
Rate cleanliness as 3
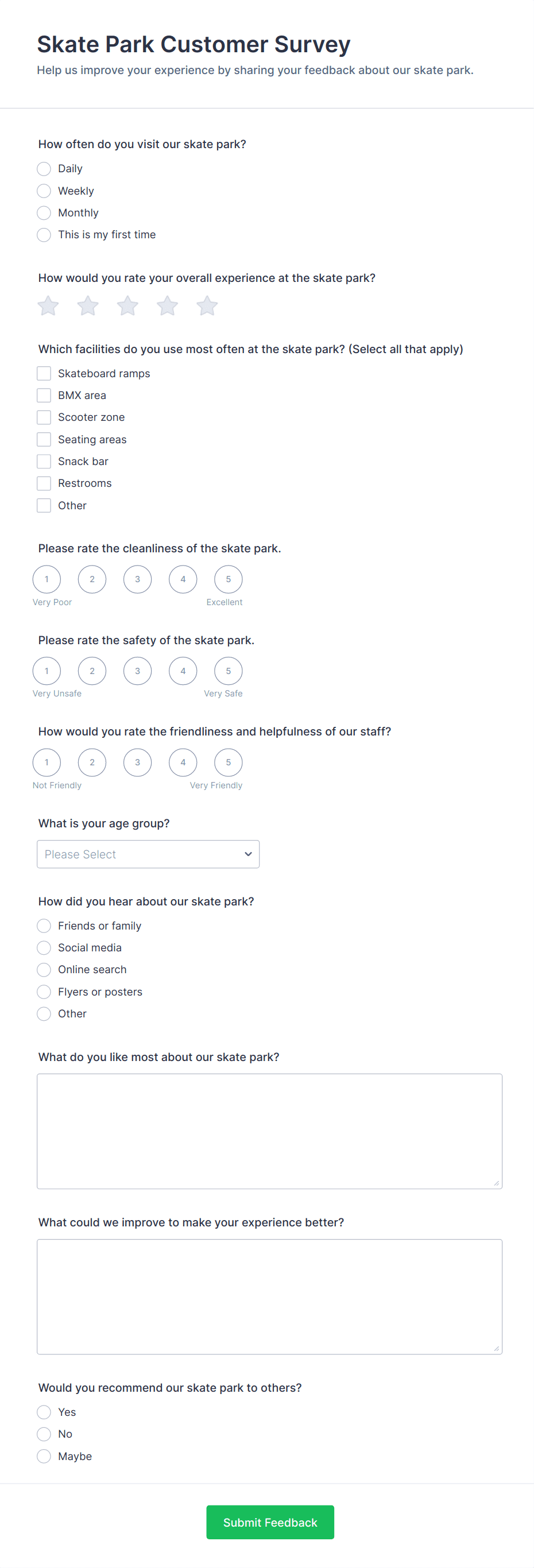[x=138, y=579]
